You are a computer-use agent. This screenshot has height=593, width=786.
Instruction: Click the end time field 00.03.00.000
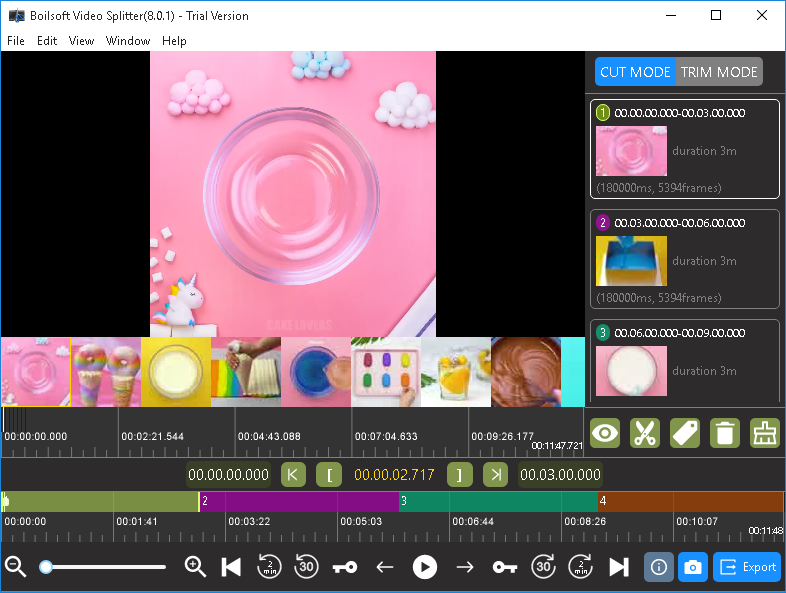(x=560, y=475)
